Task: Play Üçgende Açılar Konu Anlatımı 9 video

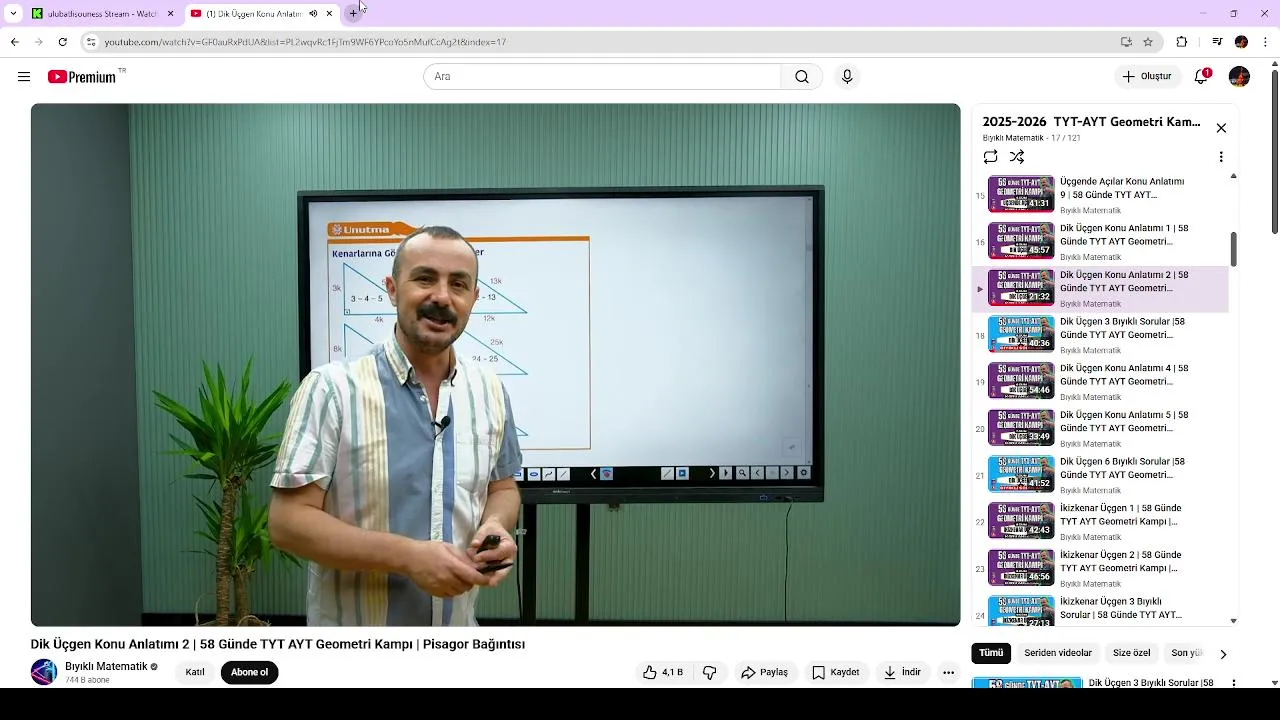Action: pyautogui.click(x=1100, y=195)
